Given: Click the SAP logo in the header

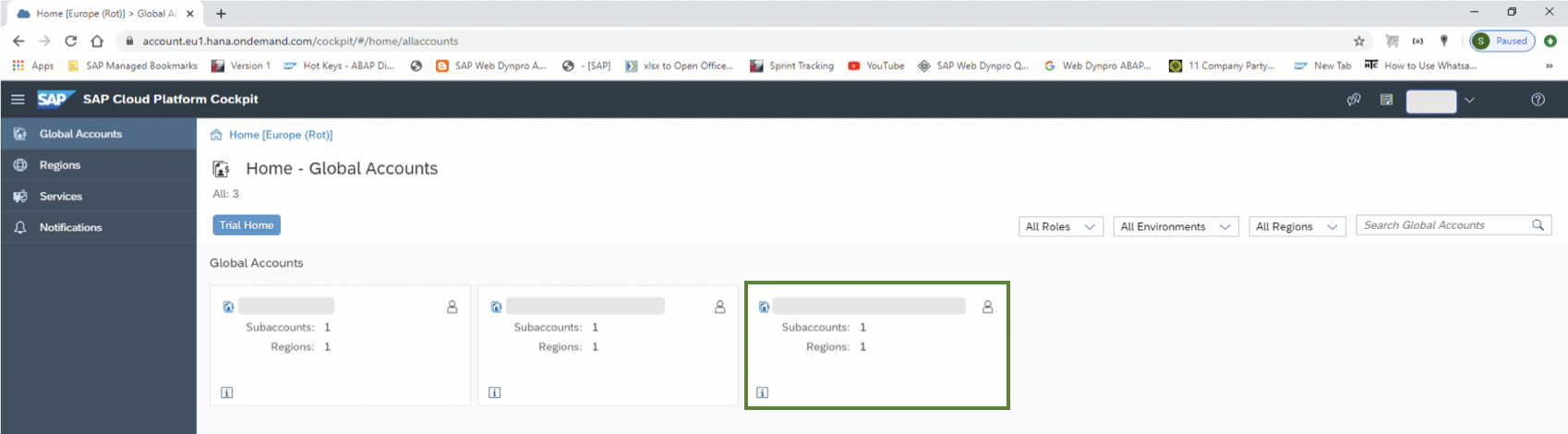Looking at the screenshot, I should point(55,99).
